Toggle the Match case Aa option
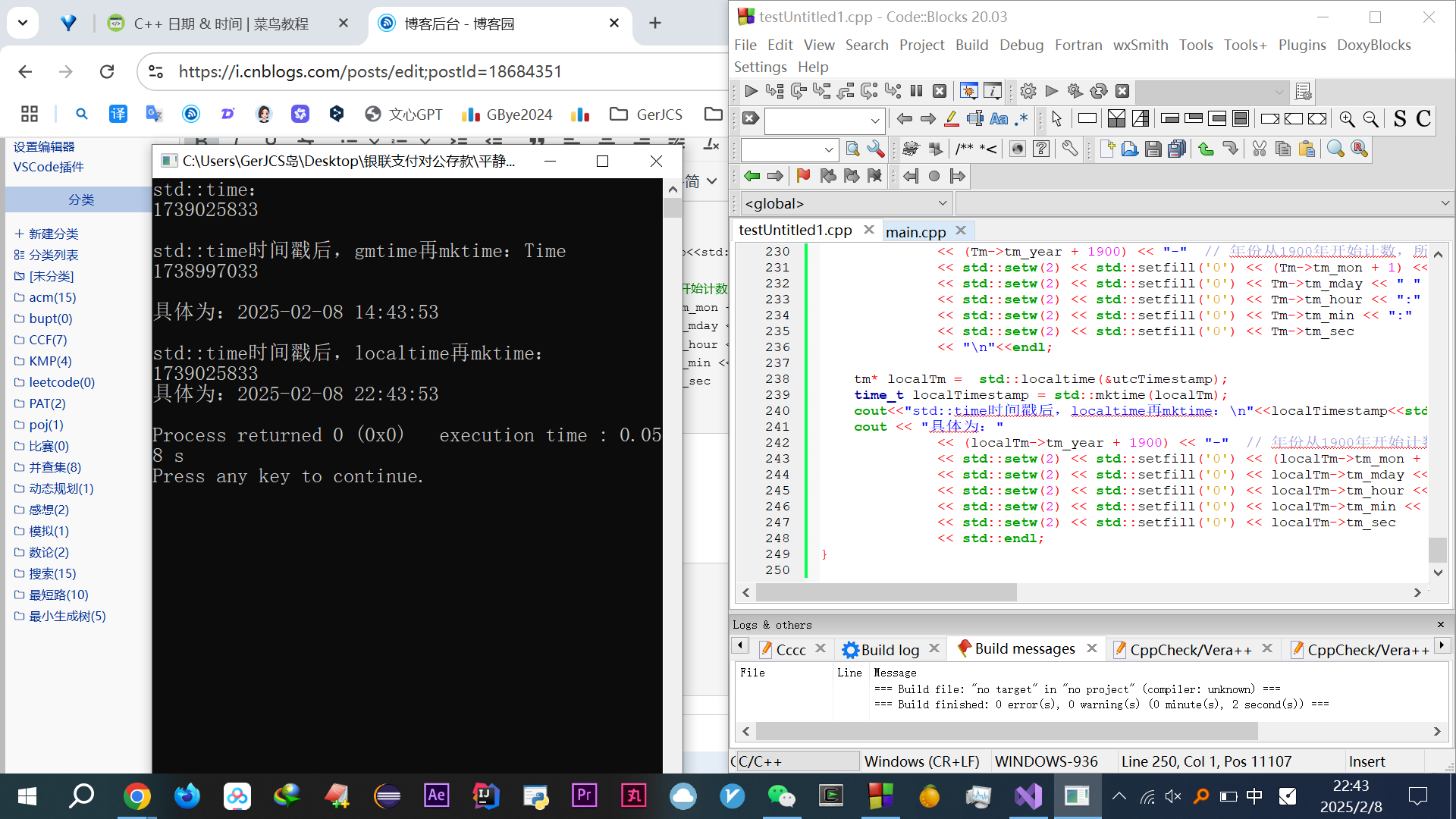Screen dimensions: 1456x819 tap(999, 119)
